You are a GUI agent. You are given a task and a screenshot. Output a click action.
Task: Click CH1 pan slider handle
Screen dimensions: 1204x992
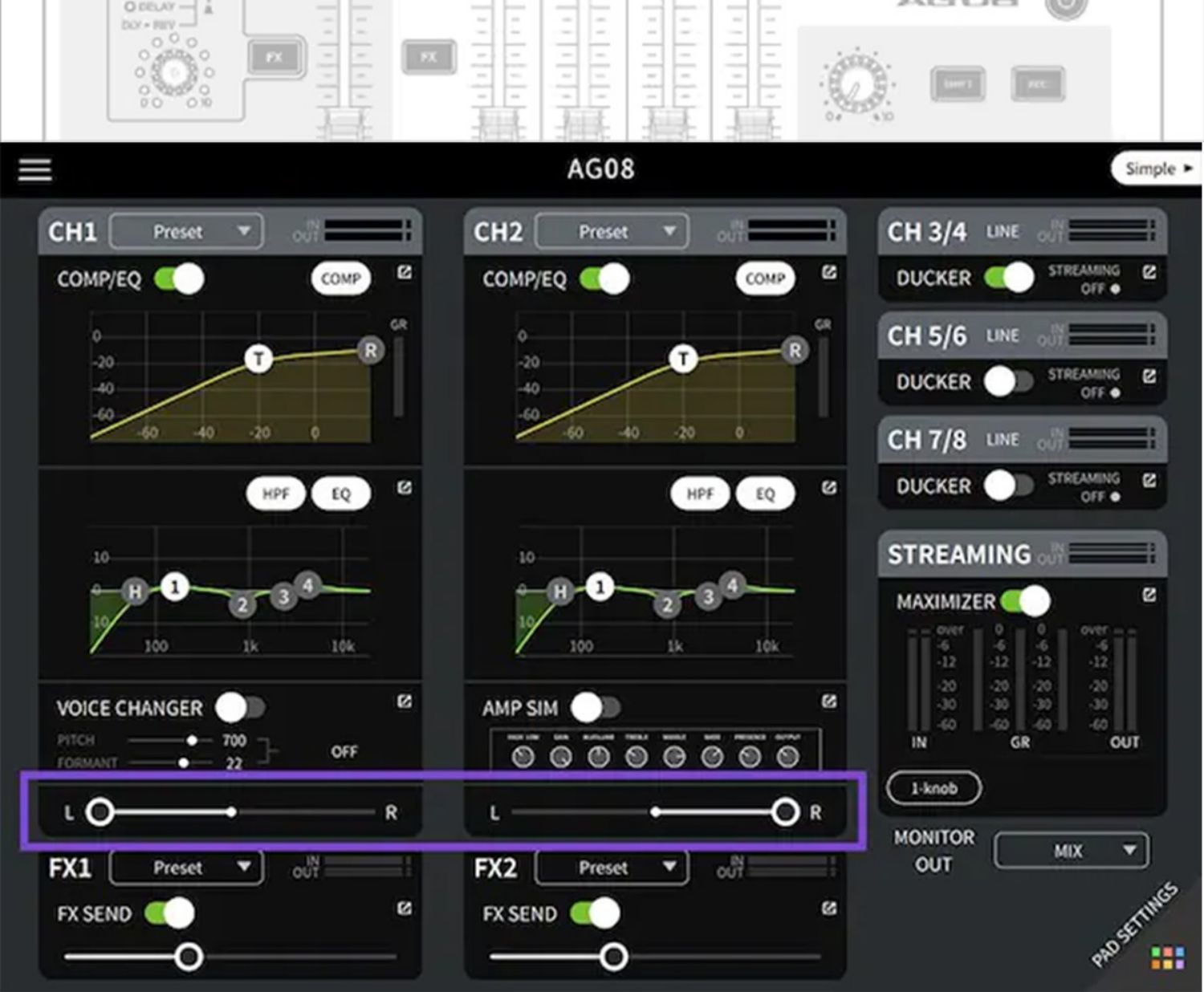(x=100, y=812)
